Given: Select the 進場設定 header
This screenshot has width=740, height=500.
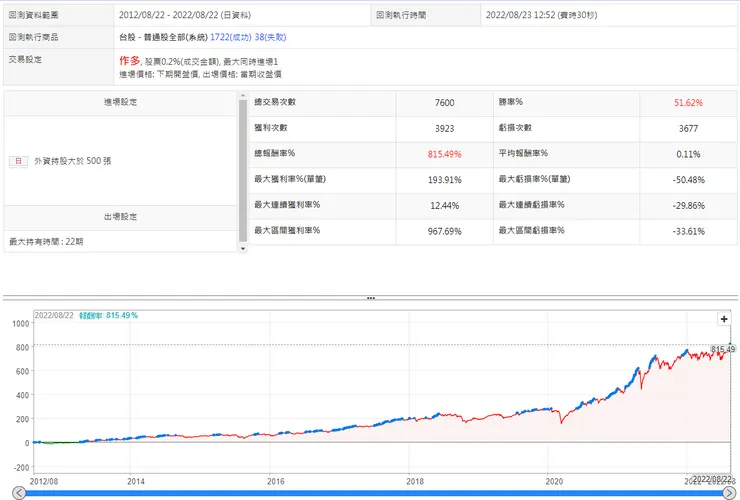Looking at the screenshot, I should pyautogui.click(x=120, y=102).
